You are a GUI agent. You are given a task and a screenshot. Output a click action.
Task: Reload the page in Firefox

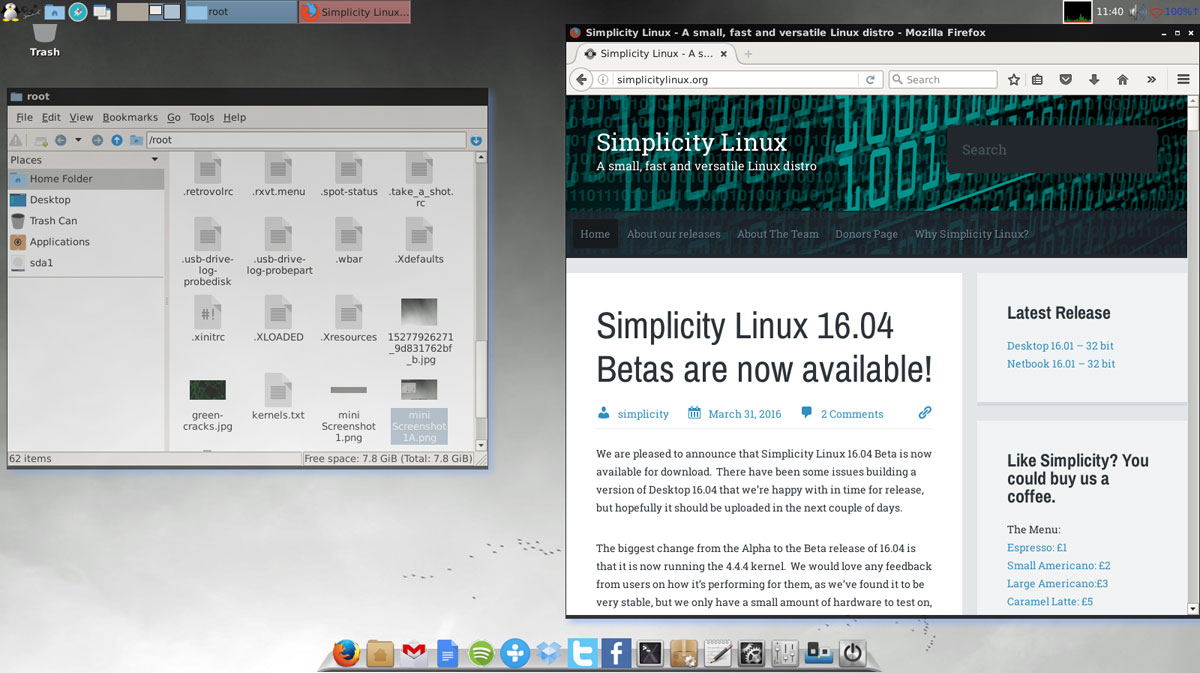(x=870, y=79)
